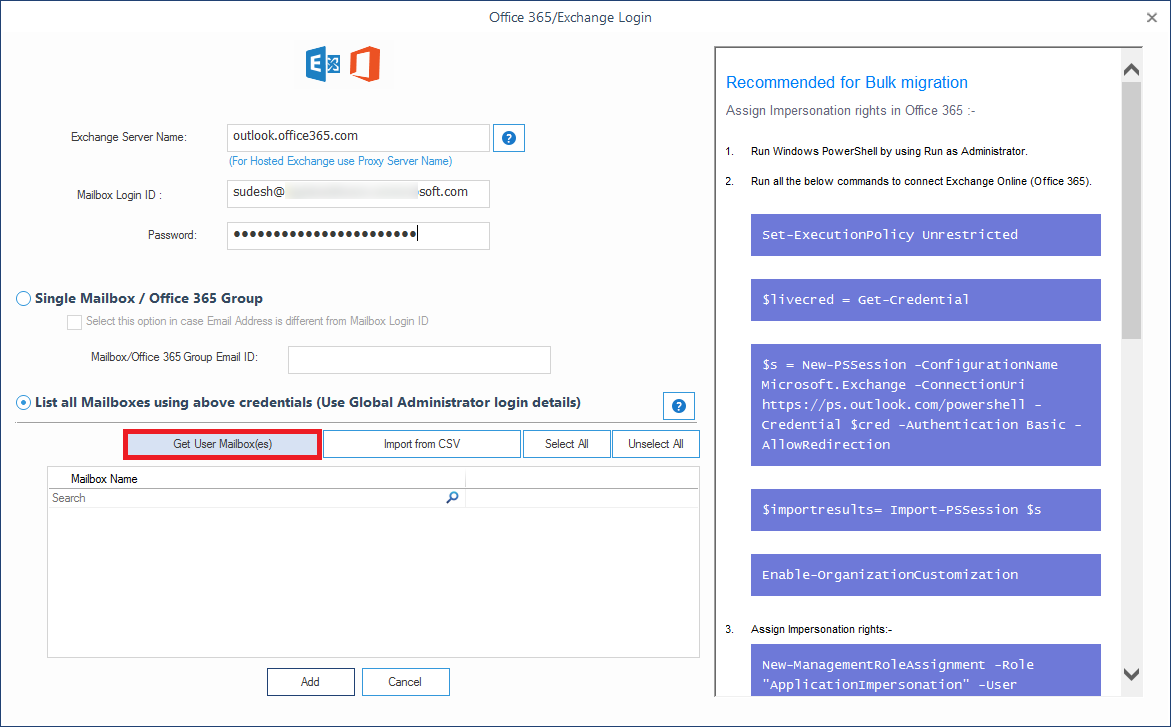Close the Office 365/Exchange Login dialog
The image size is (1171, 727).
click(x=1152, y=17)
